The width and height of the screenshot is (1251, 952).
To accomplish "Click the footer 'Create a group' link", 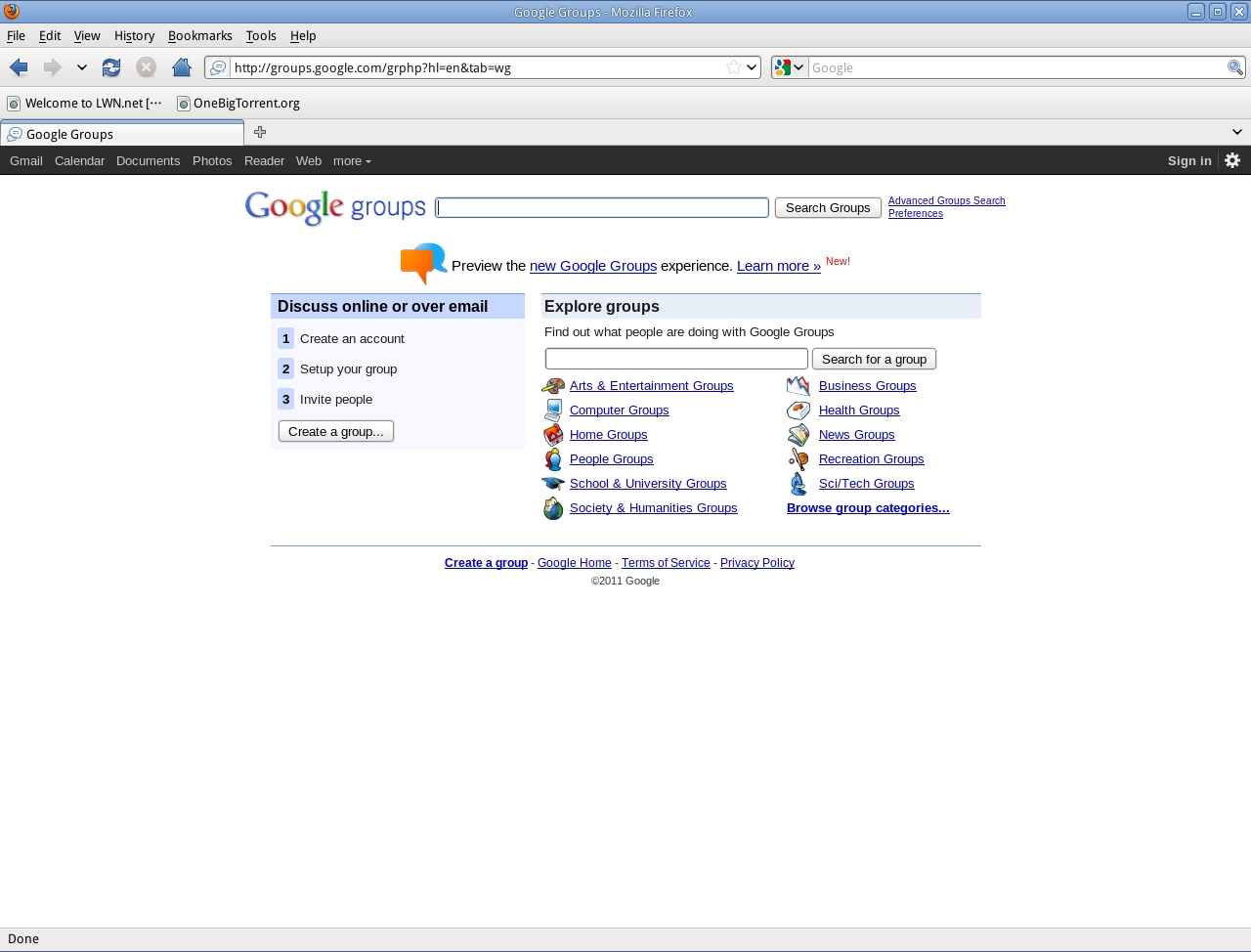I will coord(486,563).
